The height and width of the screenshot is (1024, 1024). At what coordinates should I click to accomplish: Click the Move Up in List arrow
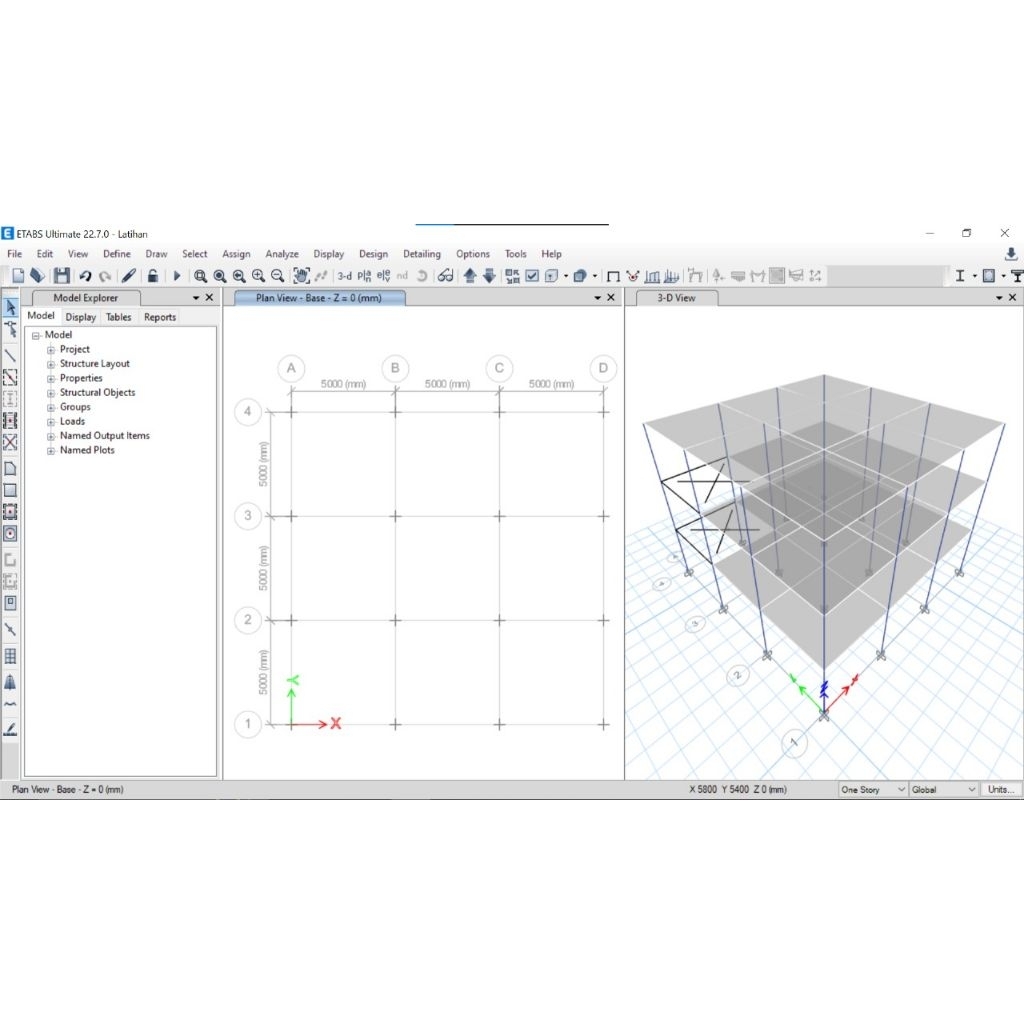pyautogui.click(x=470, y=276)
